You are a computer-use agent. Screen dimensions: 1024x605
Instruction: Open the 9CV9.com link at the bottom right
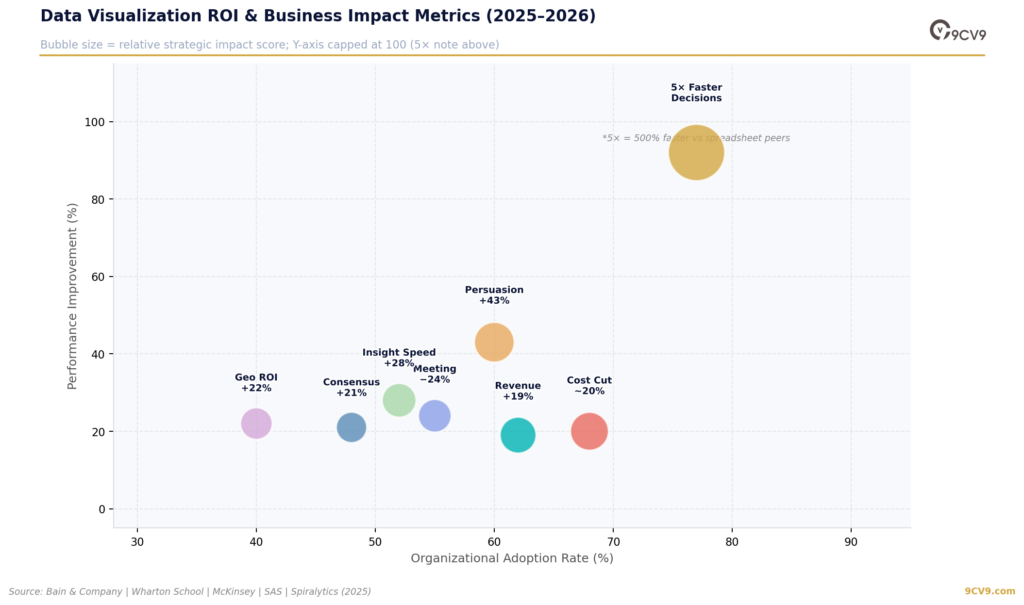(x=990, y=591)
